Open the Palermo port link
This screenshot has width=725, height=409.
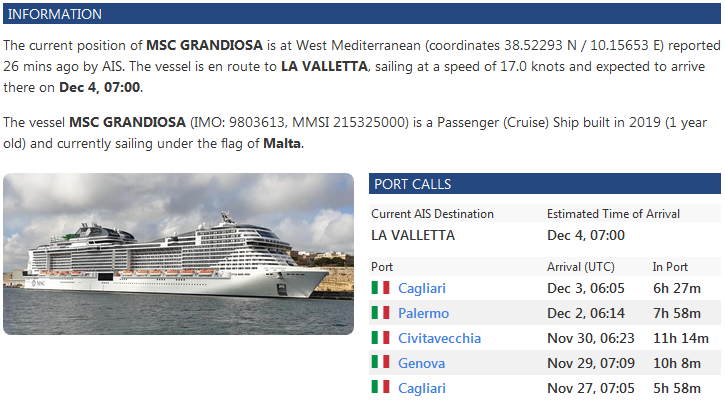click(x=423, y=313)
